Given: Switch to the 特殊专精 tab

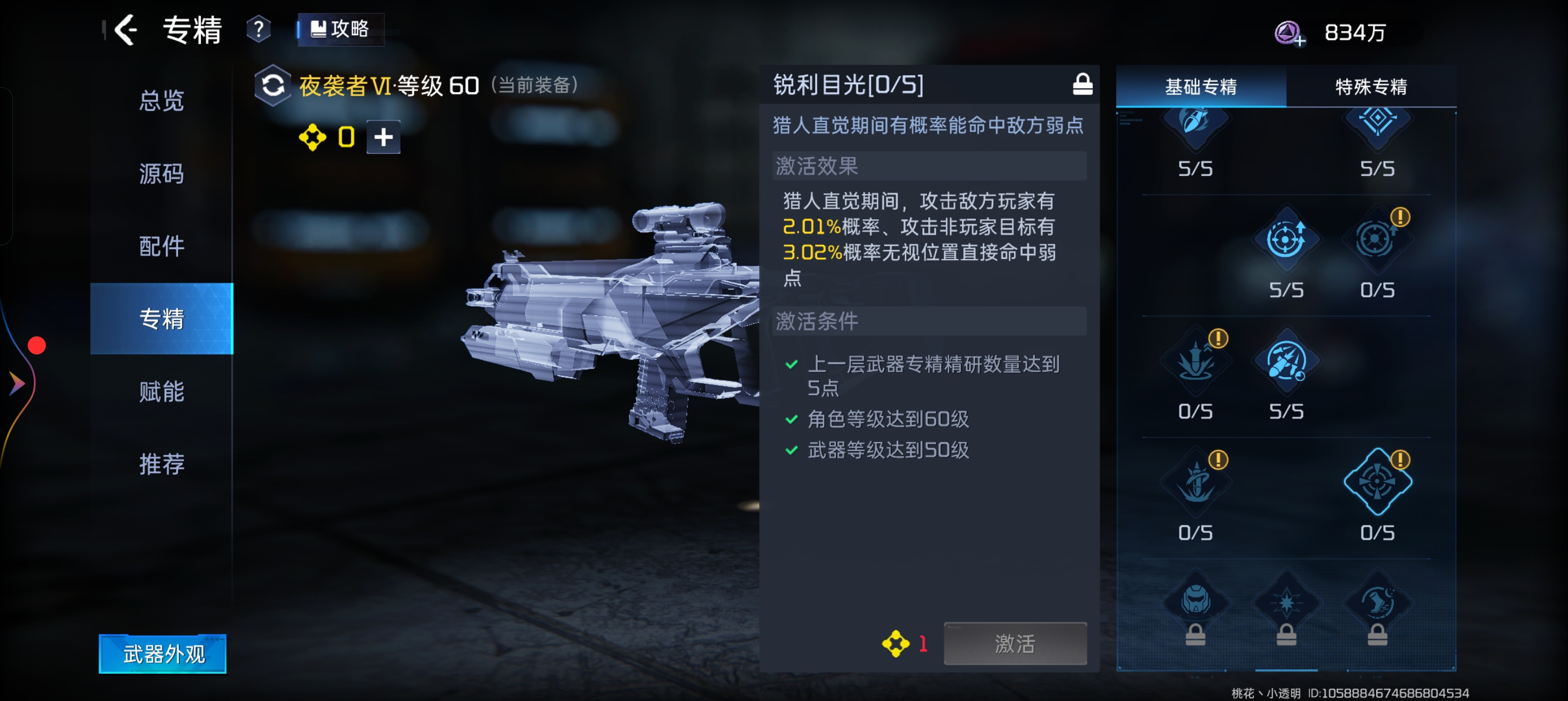Looking at the screenshot, I should [1371, 86].
